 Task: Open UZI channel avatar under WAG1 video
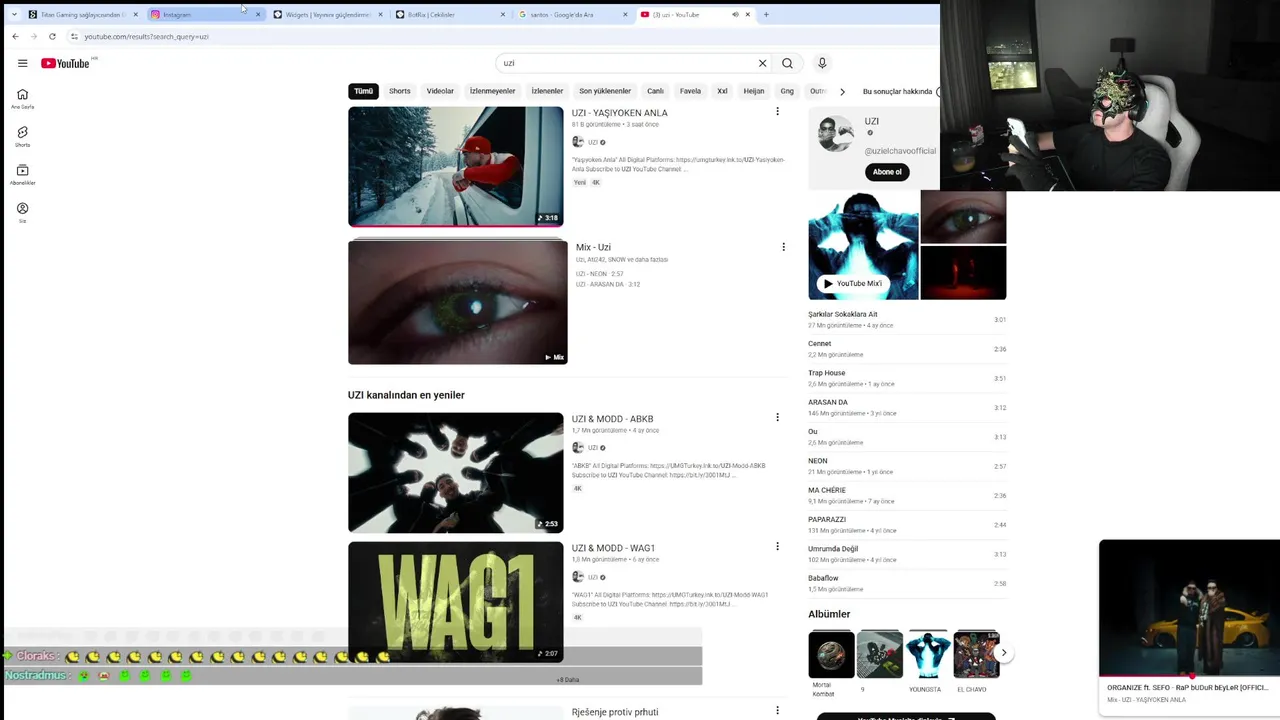point(578,577)
